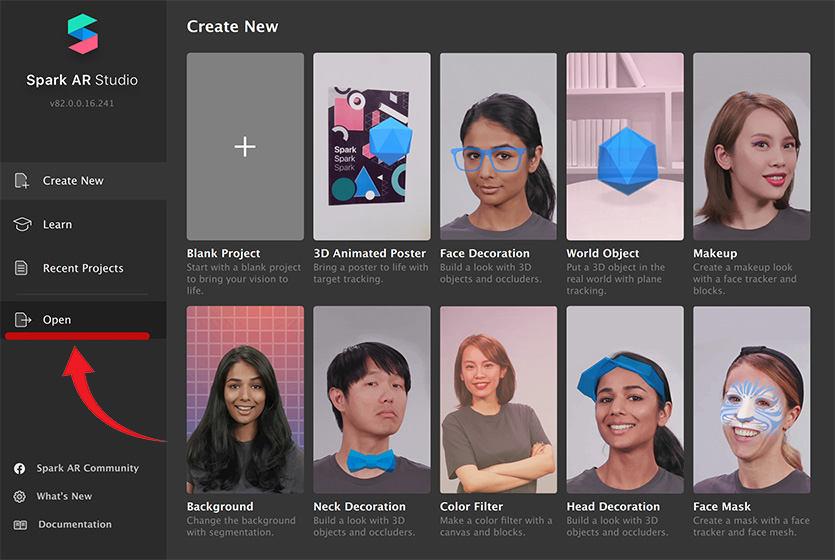
Task: Click "Make a color filter" description
Action: 496,526
